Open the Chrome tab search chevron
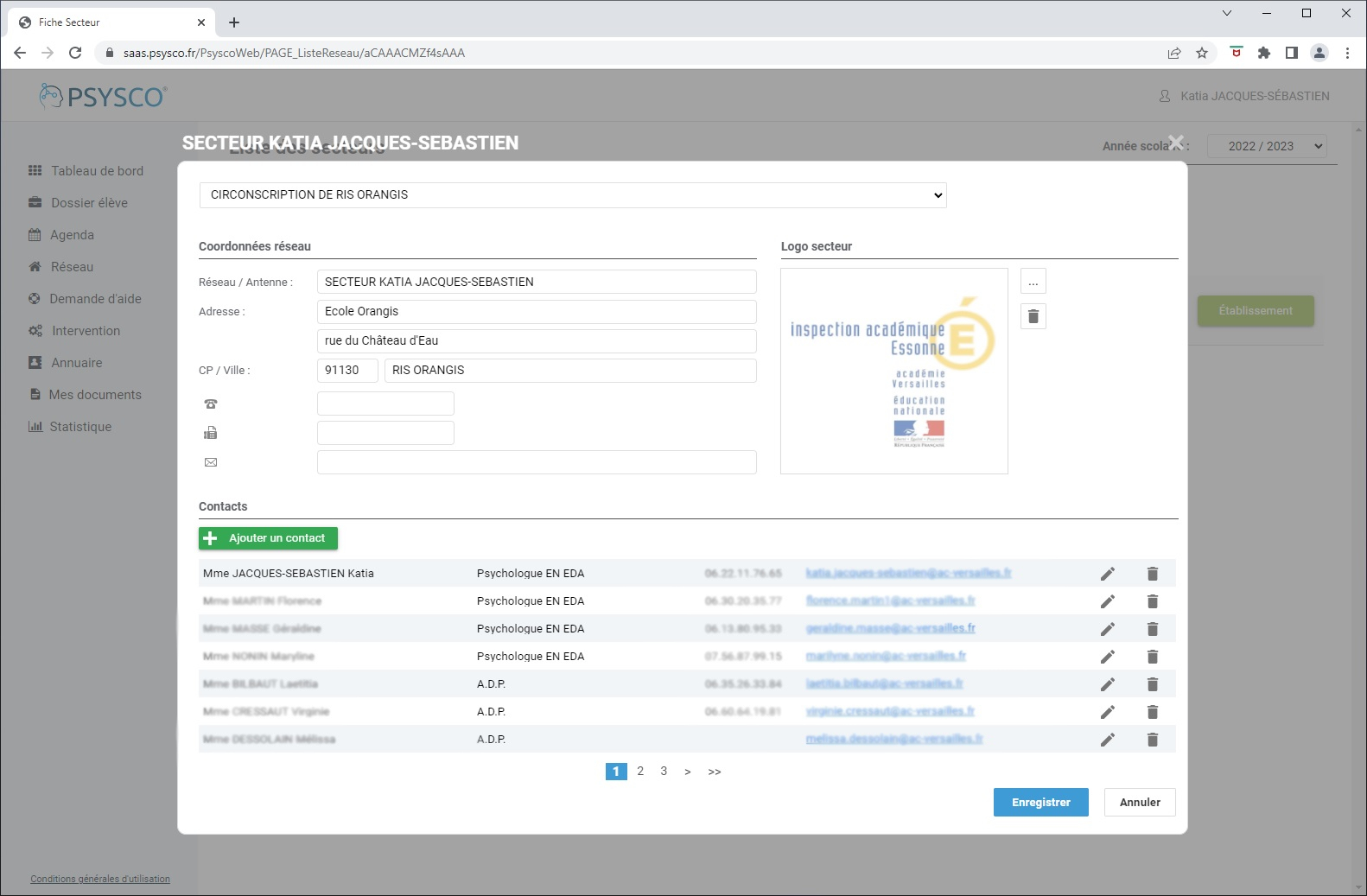1367x896 pixels. 1226,13
